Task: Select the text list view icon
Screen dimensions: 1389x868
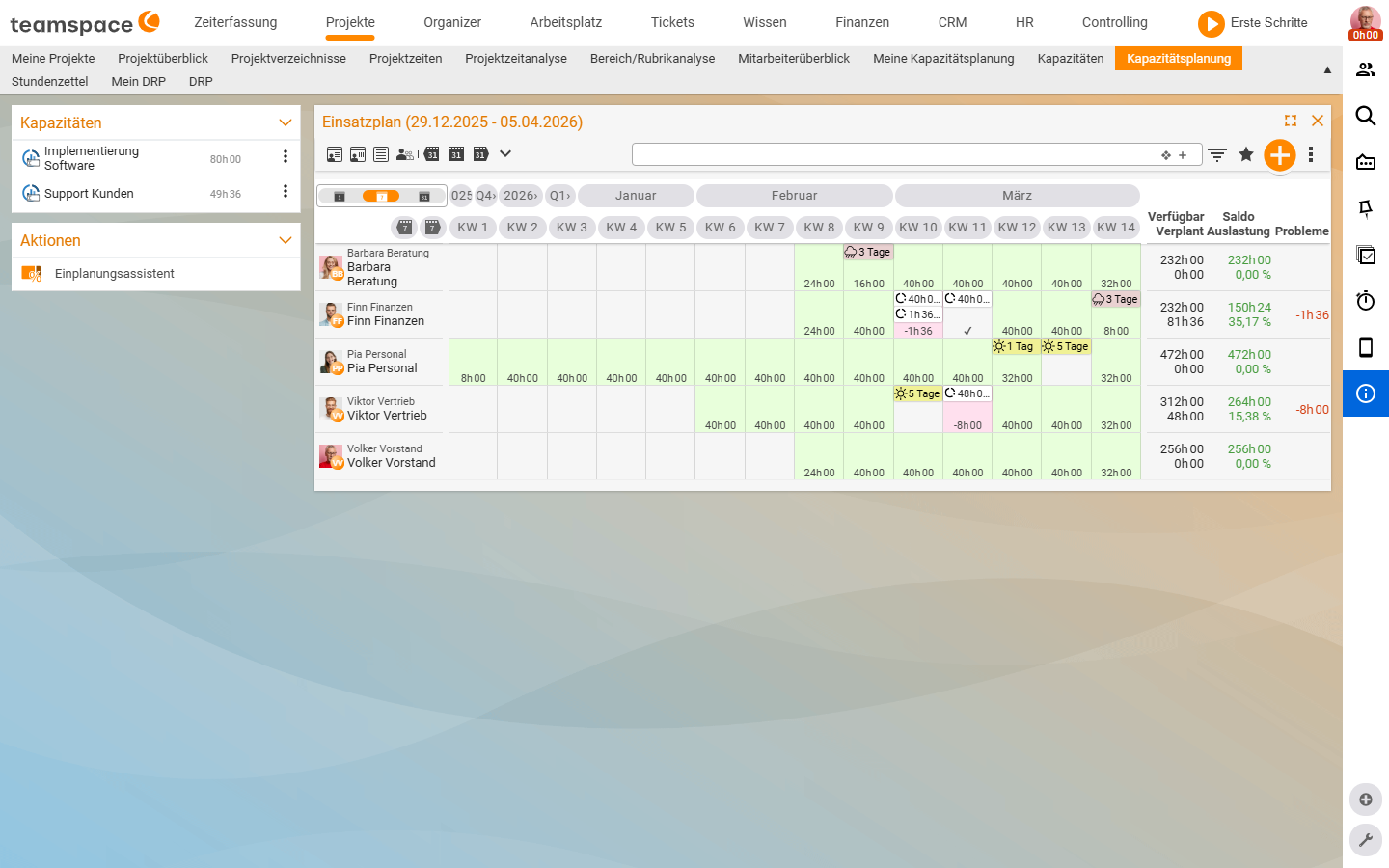Action: (381, 154)
